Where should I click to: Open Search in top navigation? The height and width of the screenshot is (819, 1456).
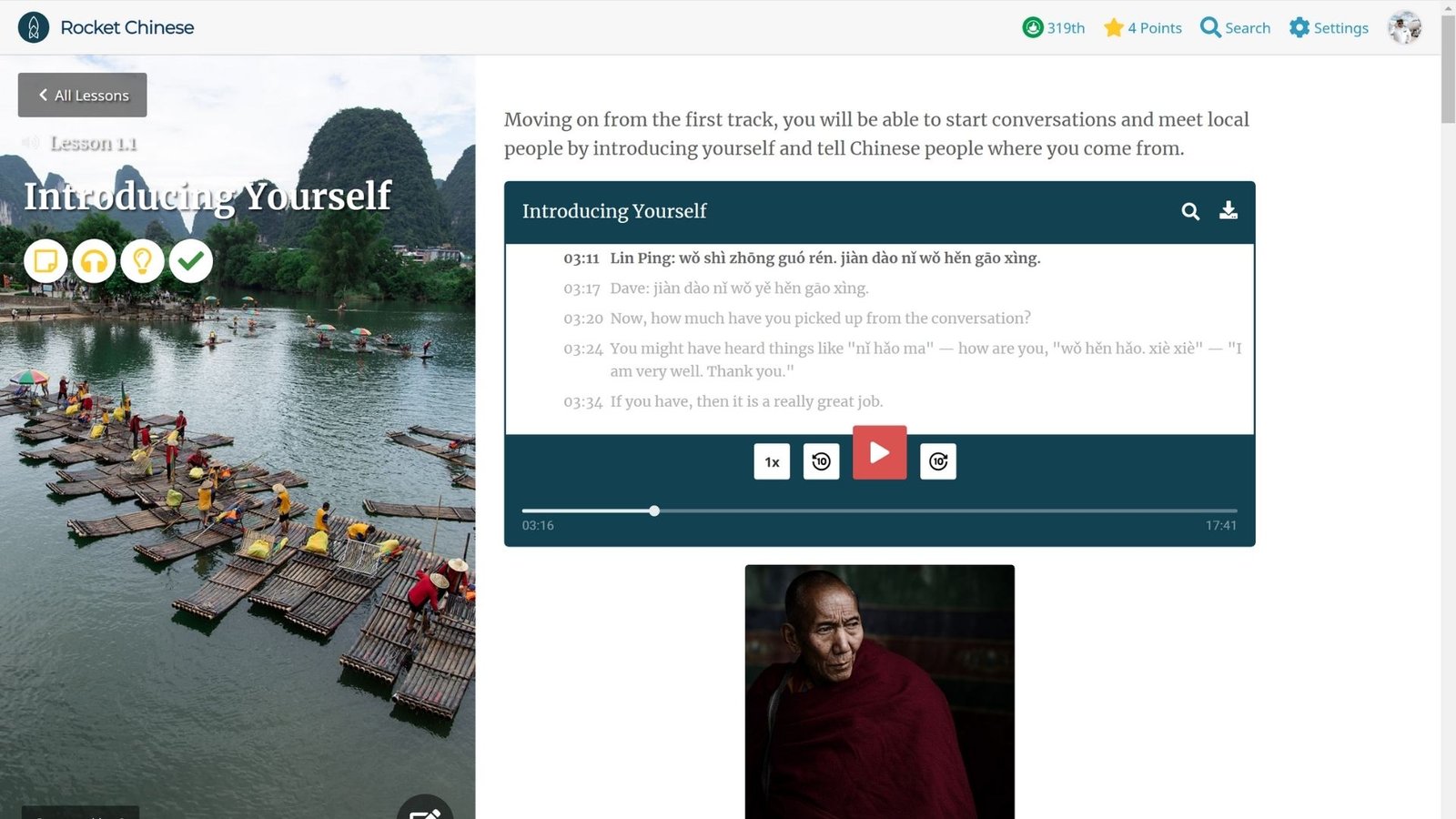(x=1235, y=27)
